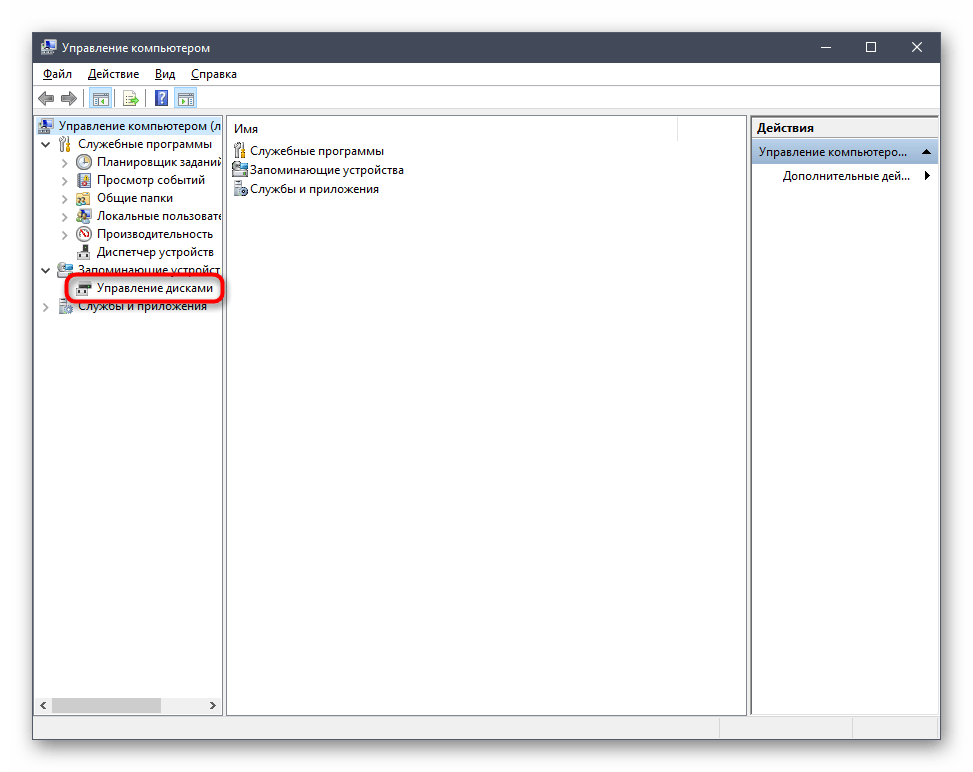This screenshot has width=973, height=772.
Task: Select Управление дисками in the tree
Action: point(154,288)
